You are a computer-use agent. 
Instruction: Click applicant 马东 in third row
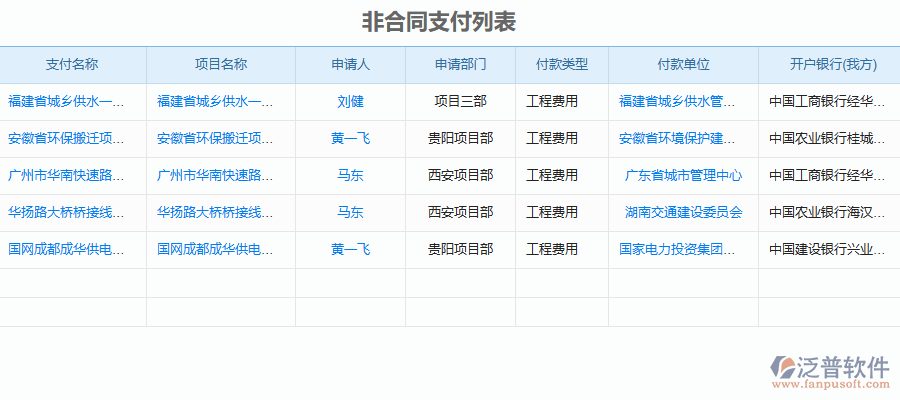pyautogui.click(x=350, y=175)
